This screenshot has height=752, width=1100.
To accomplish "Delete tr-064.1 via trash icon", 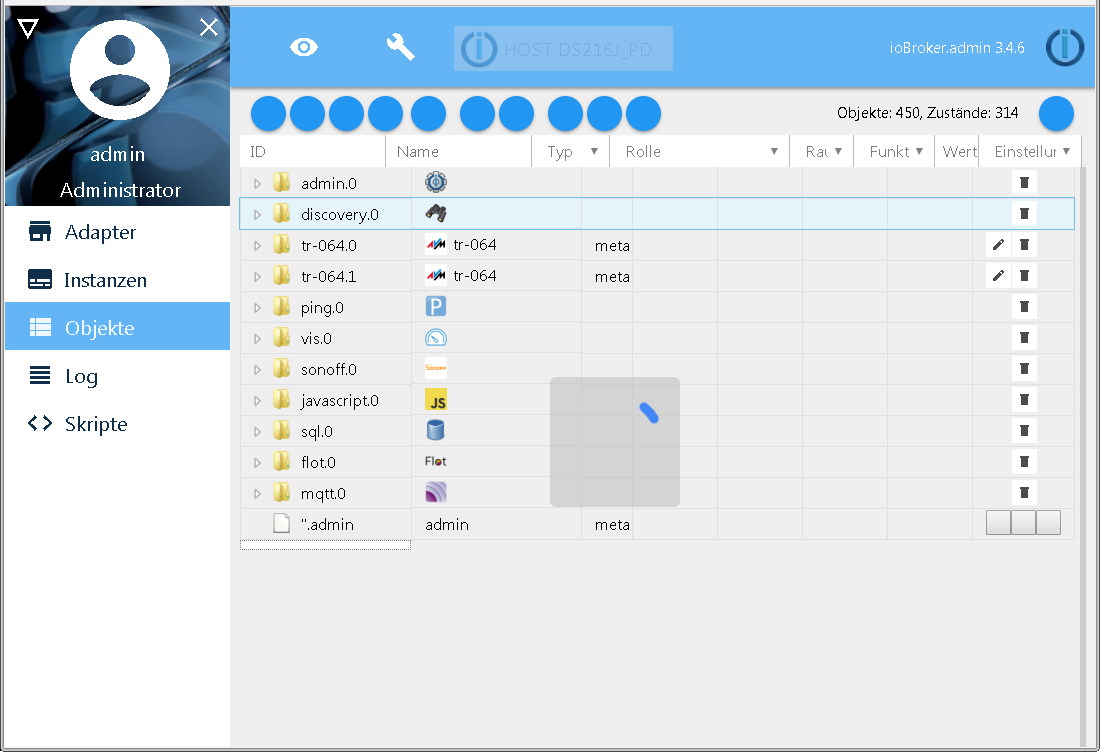I will tap(1024, 275).
